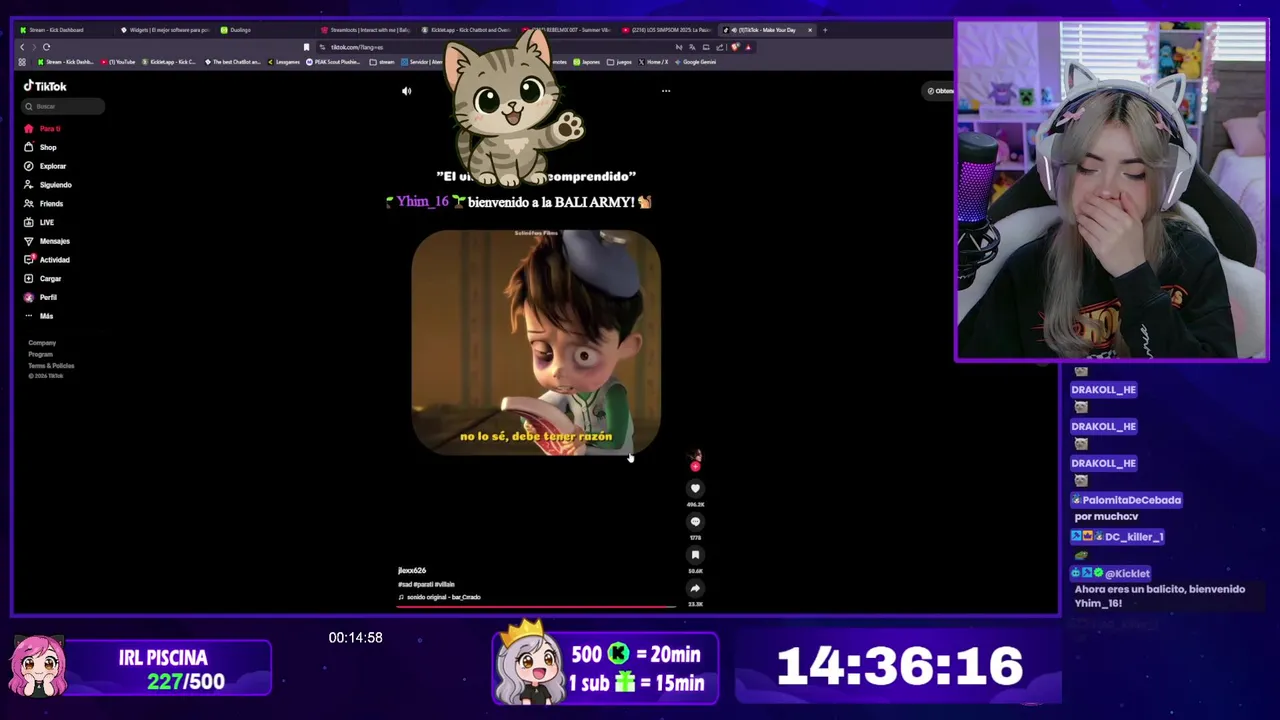Open the Para ti feed in sidebar

[43, 129]
